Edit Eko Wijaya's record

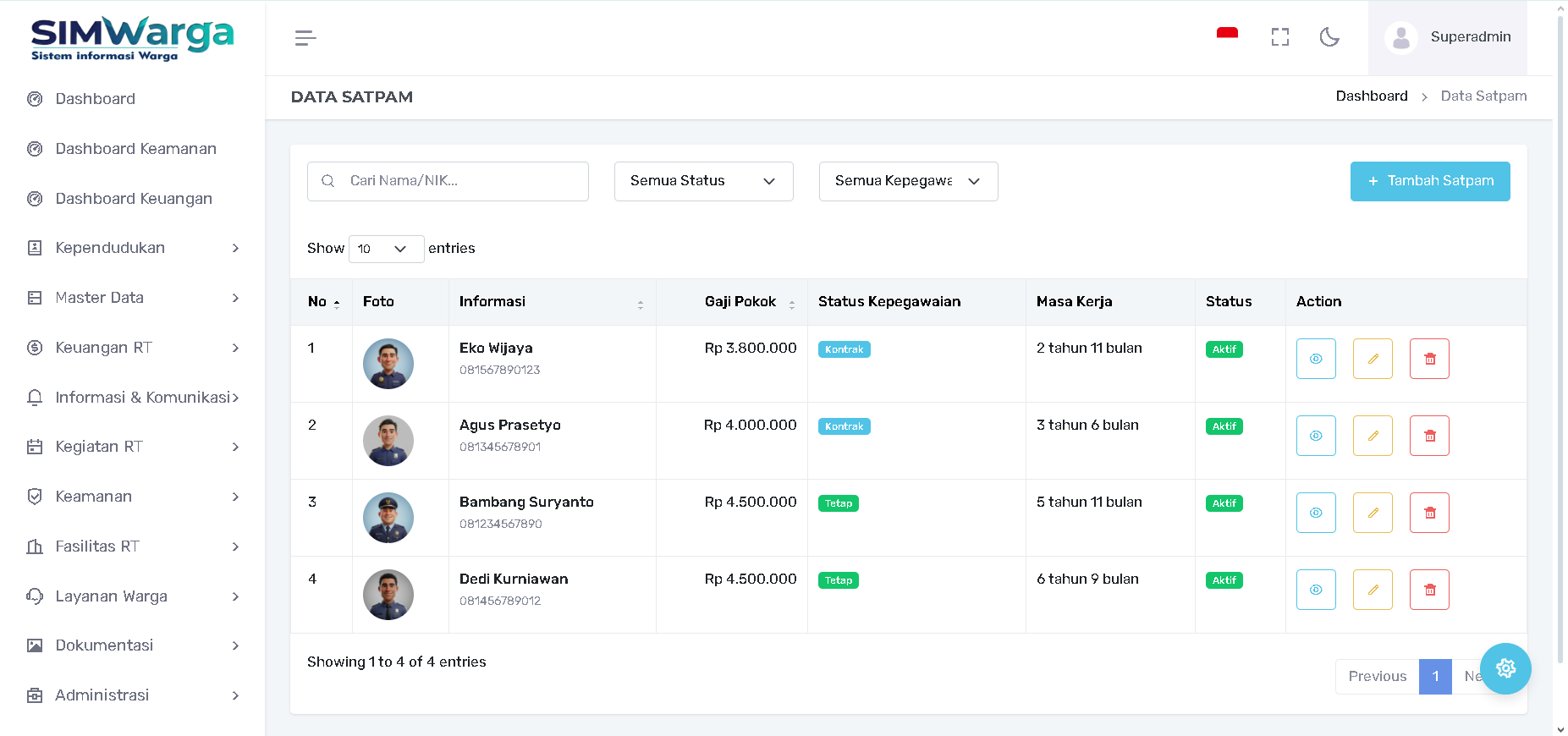[1373, 359]
